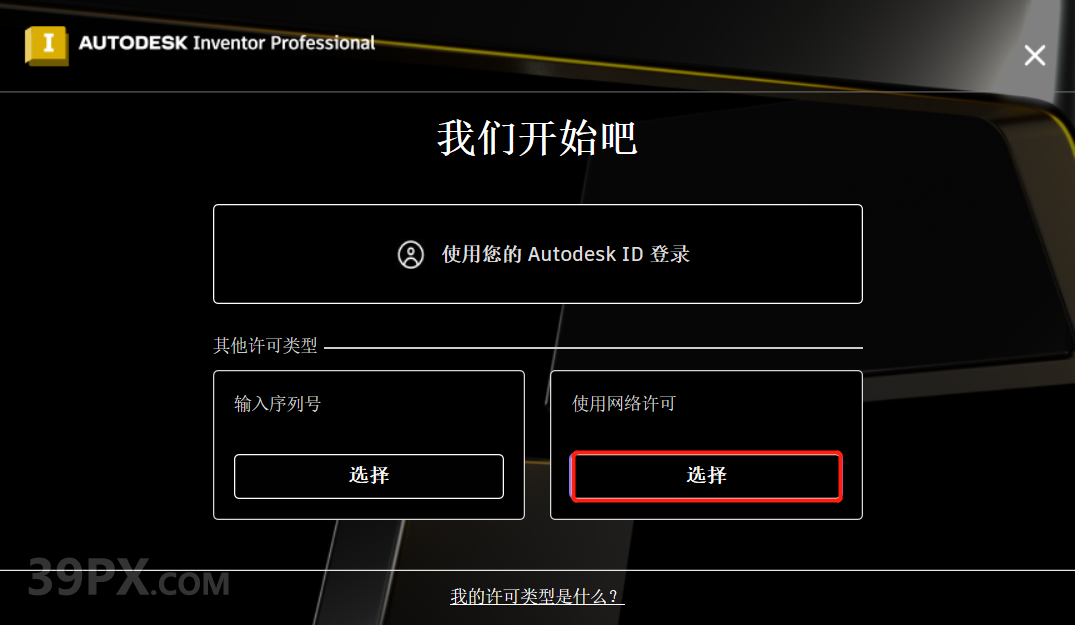This screenshot has width=1075, height=625.
Task: Click the yellow Inventor "I" logo icon
Action: click(x=47, y=45)
